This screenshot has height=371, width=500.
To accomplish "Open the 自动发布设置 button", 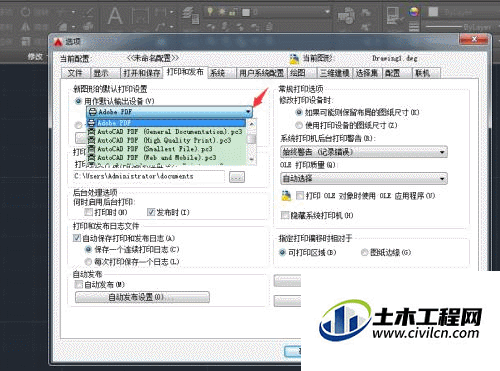I will click(x=142, y=297).
